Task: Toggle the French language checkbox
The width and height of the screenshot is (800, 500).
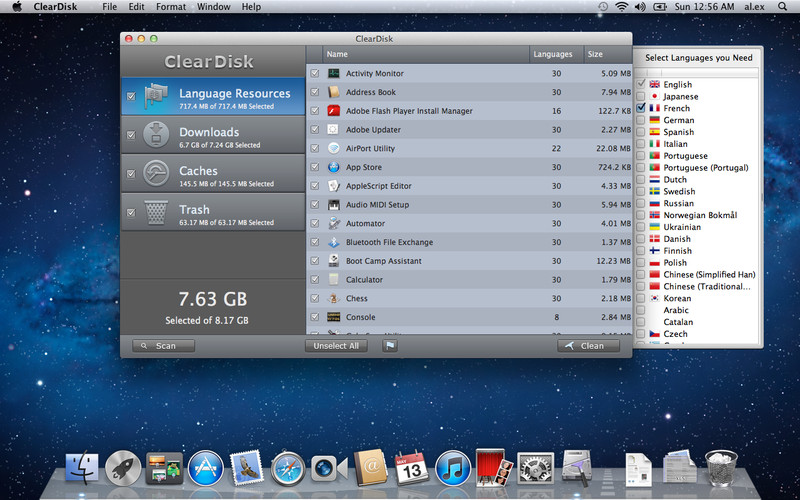Action: coord(641,108)
